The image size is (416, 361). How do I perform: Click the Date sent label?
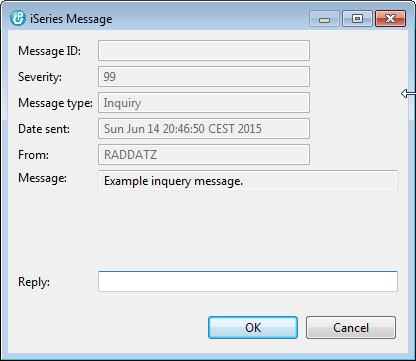[44, 129]
